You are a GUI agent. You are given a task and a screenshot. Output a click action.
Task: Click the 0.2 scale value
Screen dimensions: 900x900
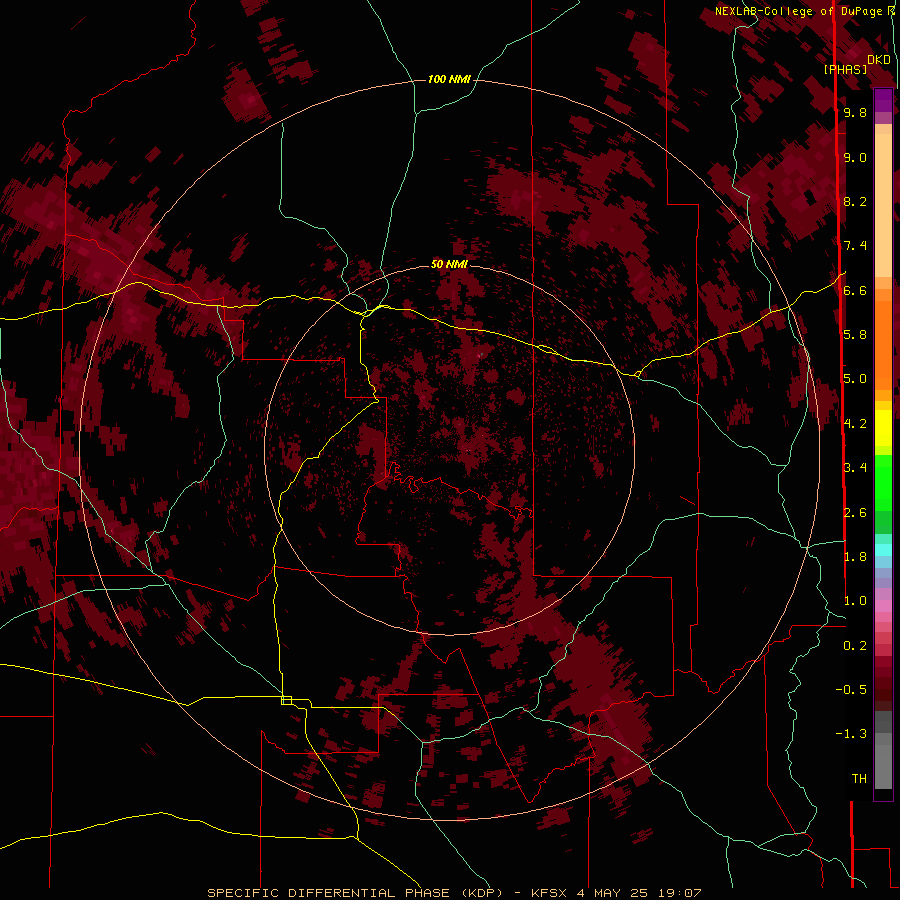855,646
